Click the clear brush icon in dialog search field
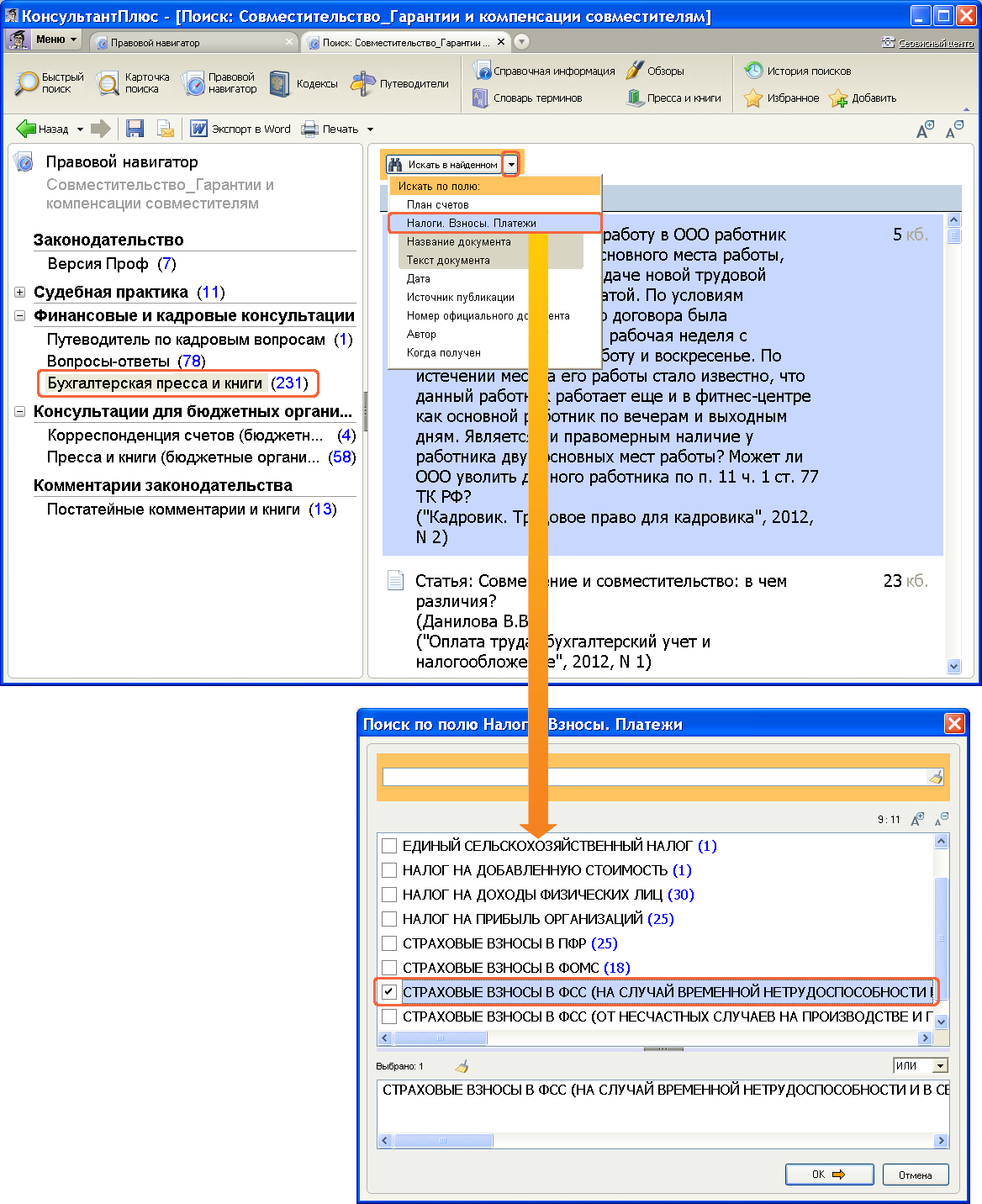982x1204 pixels. click(936, 778)
